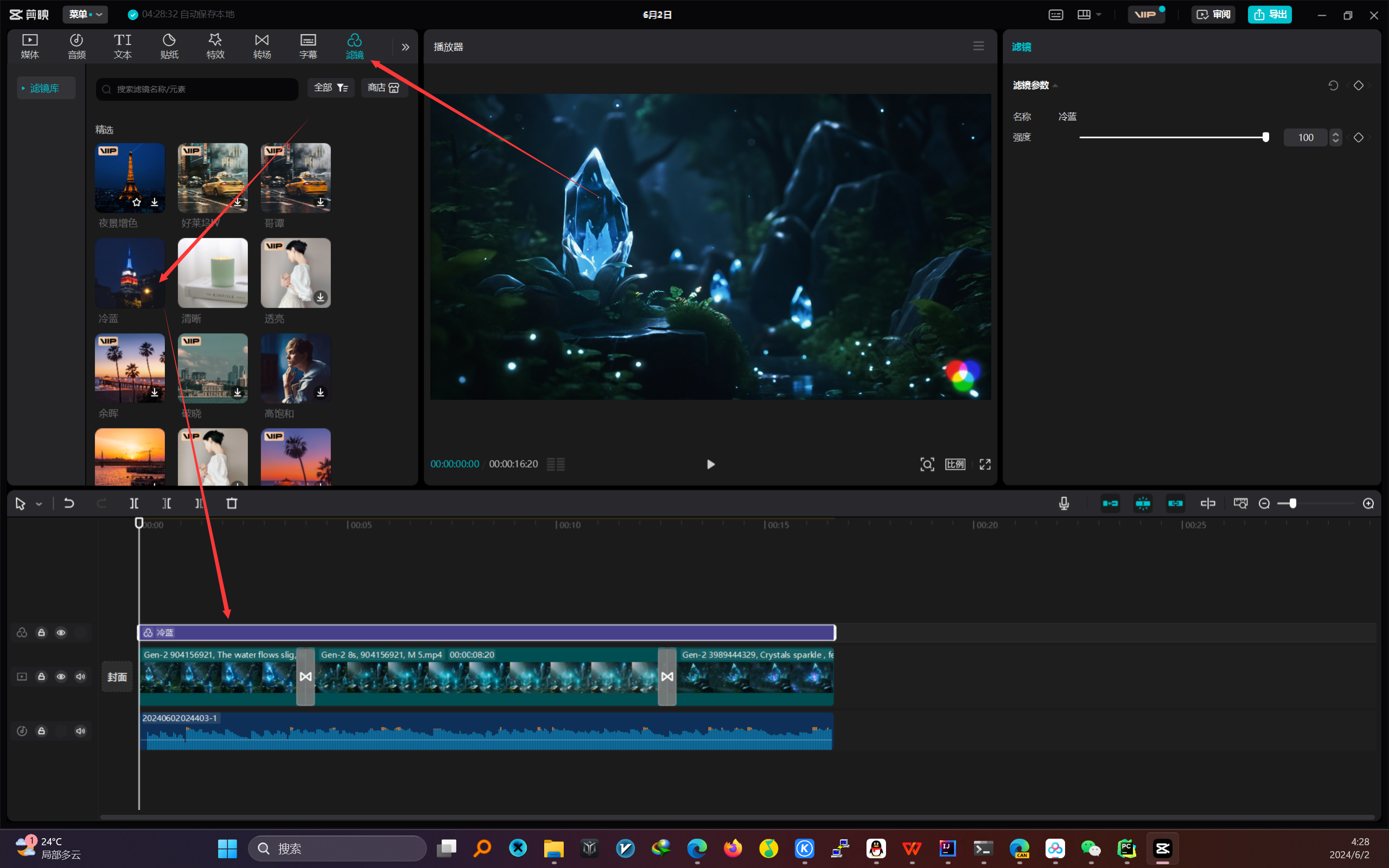The height and width of the screenshot is (868, 1389).
Task: Mute the audio track 20240602024403-1
Action: click(80, 731)
